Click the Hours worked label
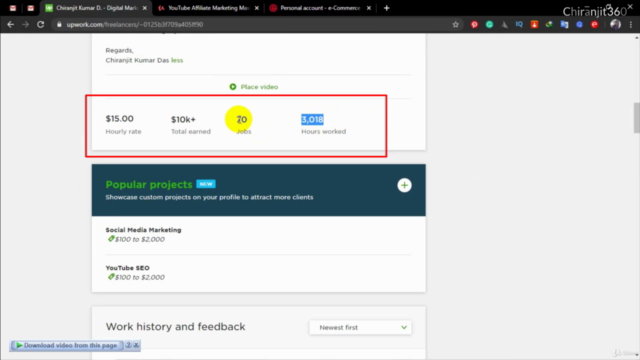 (324, 131)
